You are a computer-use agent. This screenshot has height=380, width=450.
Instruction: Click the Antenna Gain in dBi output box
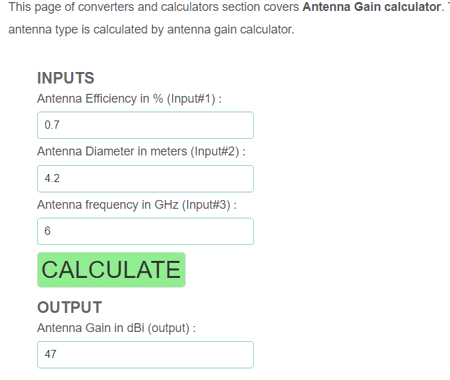145,355
